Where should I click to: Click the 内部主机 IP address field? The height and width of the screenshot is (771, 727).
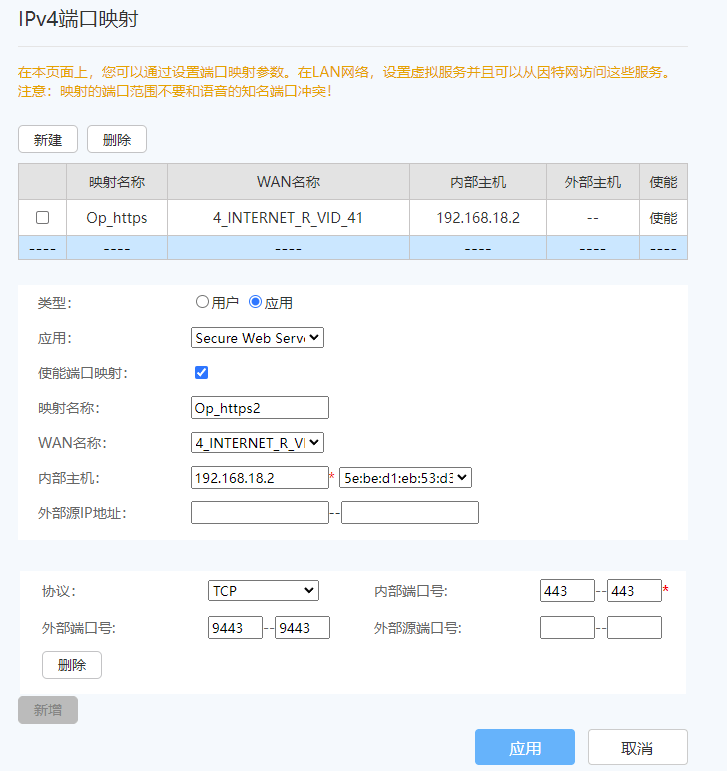pos(259,478)
